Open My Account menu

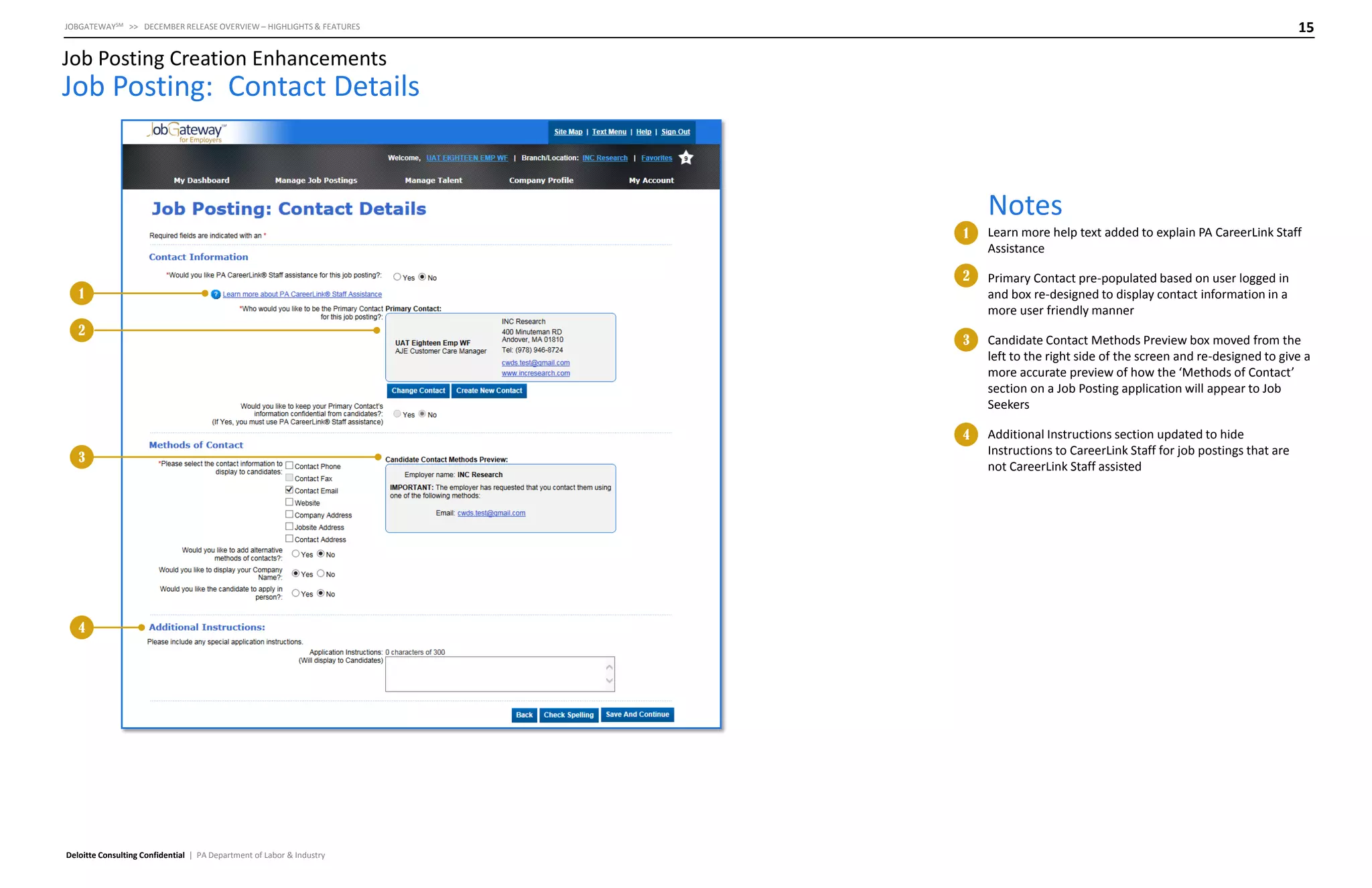[651, 180]
